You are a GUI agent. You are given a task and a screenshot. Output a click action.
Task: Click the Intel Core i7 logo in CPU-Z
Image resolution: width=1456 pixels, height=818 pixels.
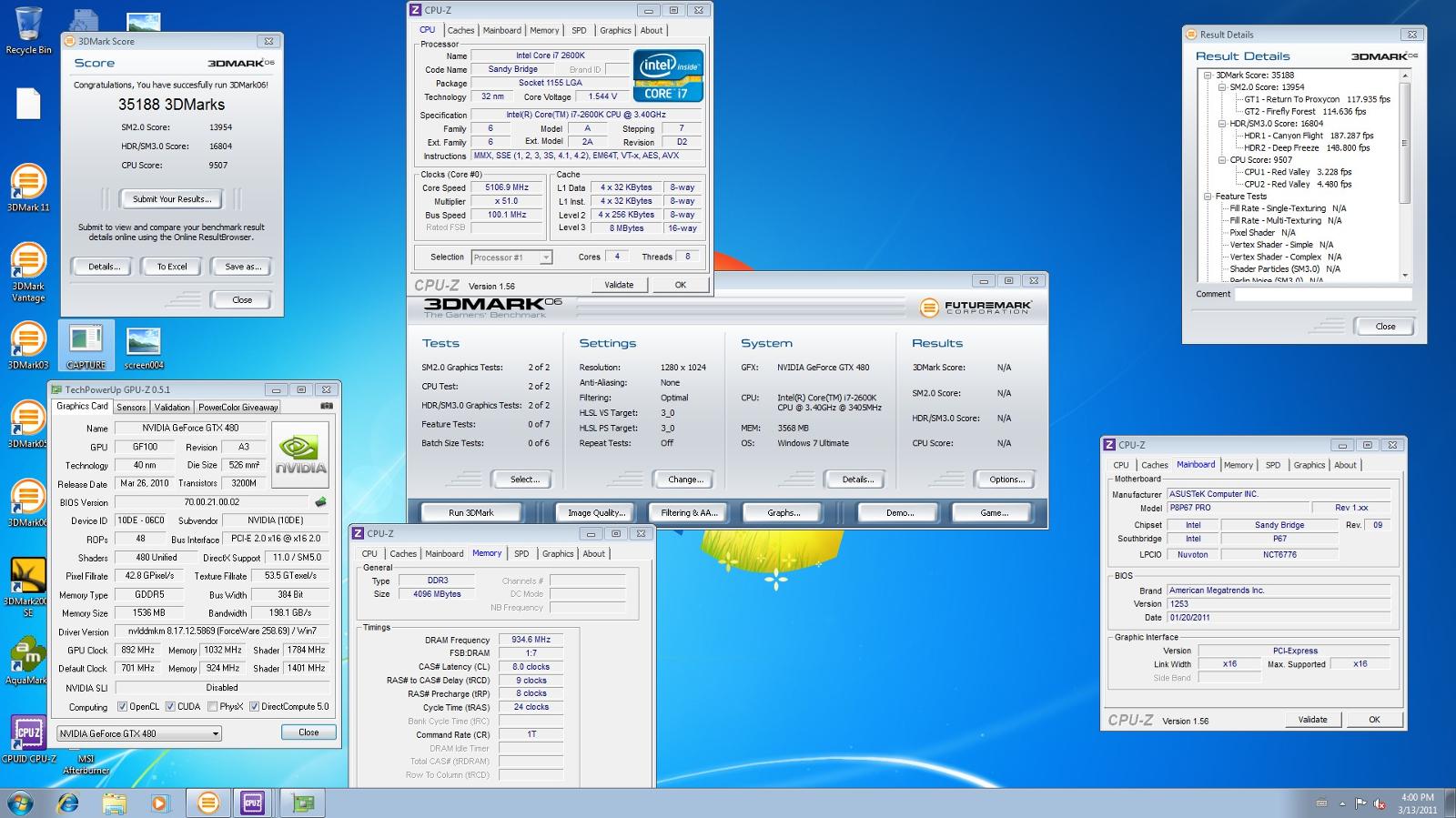tap(668, 76)
